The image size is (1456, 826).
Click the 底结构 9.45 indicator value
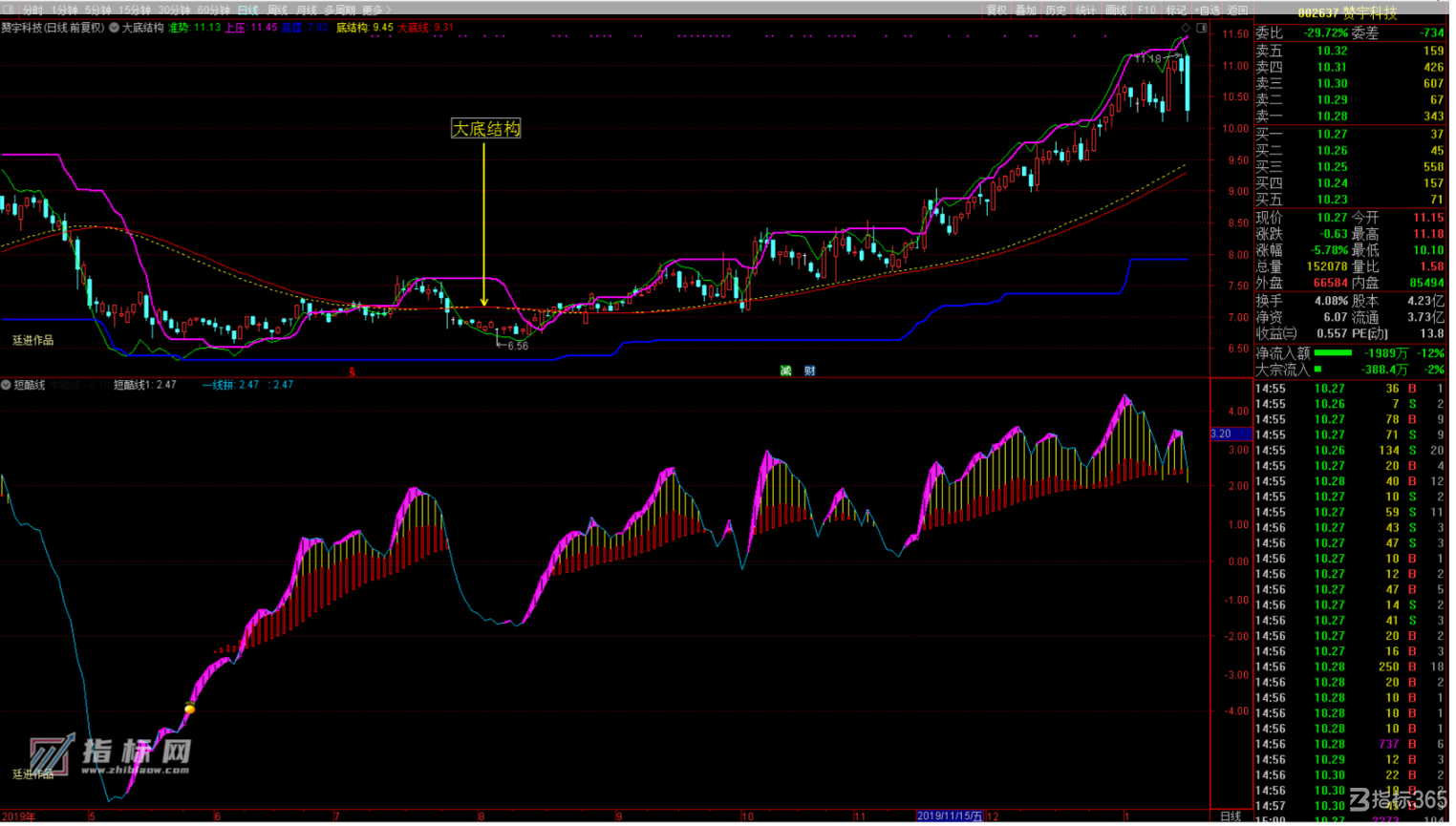365,28
